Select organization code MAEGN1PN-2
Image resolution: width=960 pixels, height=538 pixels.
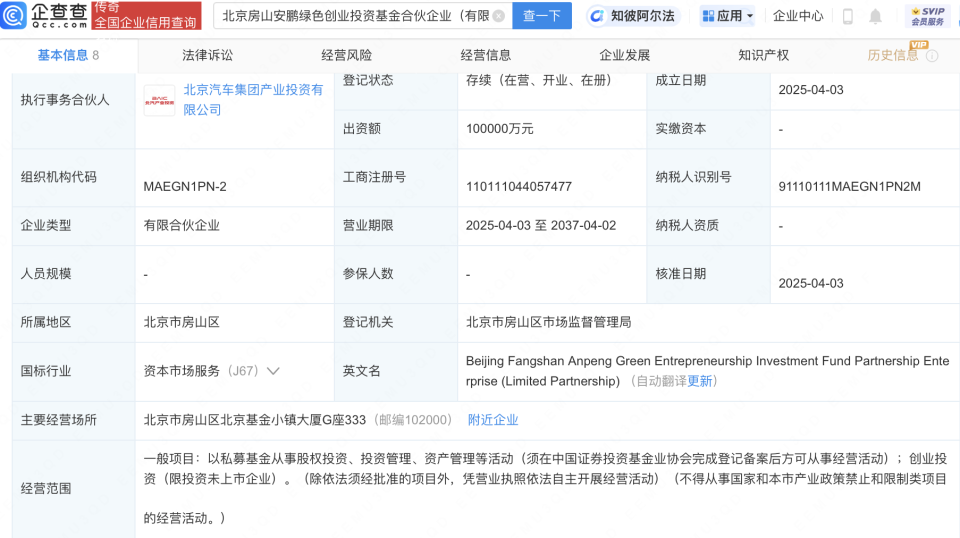185,187
